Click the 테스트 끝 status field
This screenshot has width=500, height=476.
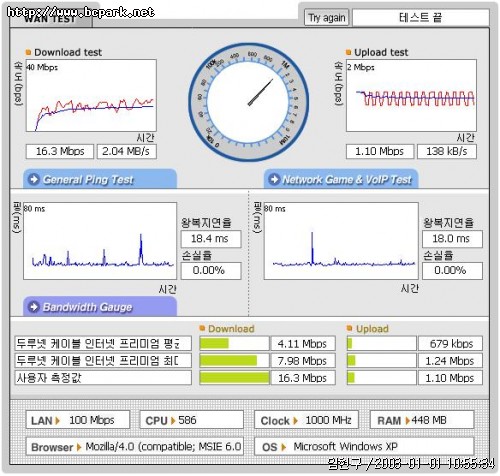[x=421, y=17]
